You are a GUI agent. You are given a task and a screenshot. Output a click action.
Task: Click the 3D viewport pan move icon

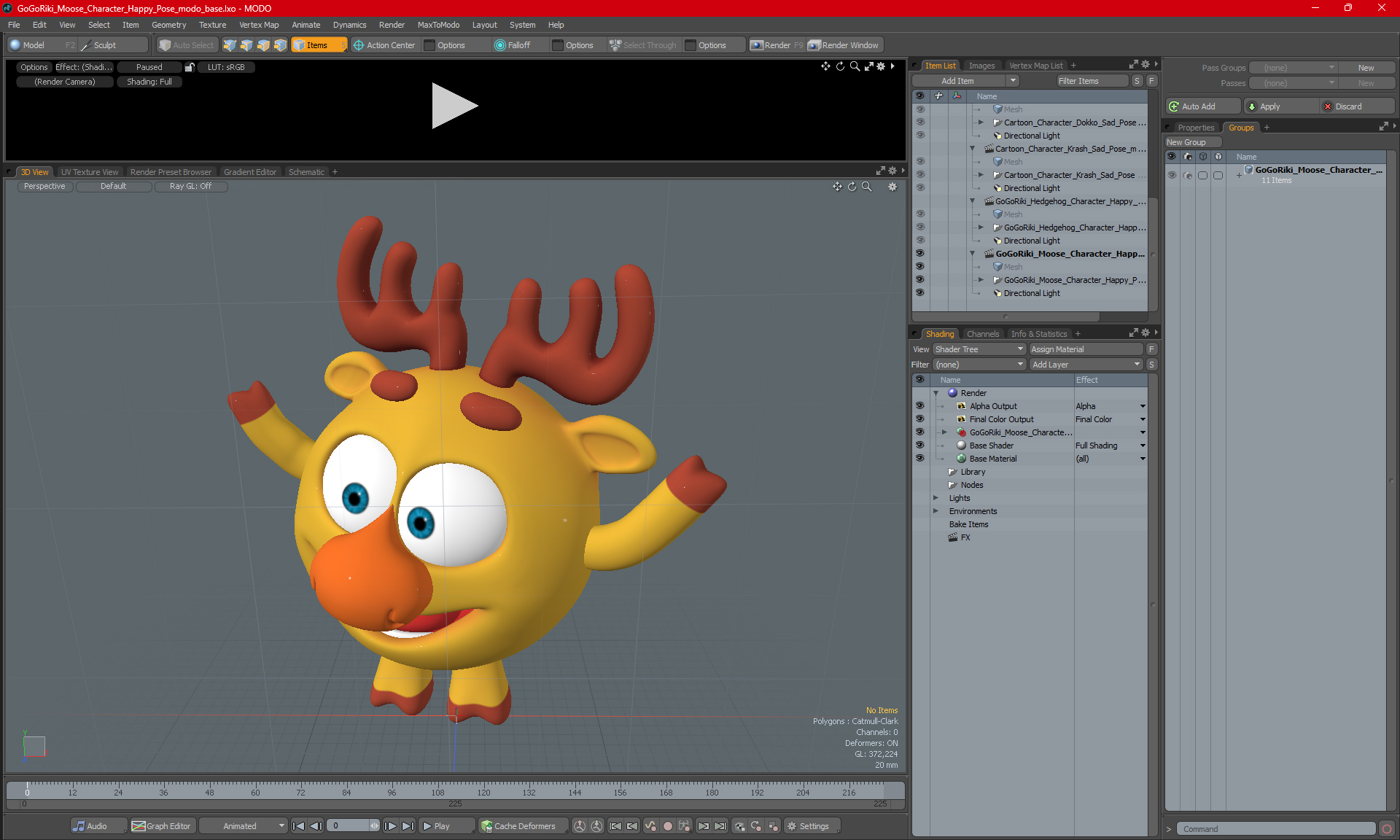[837, 187]
